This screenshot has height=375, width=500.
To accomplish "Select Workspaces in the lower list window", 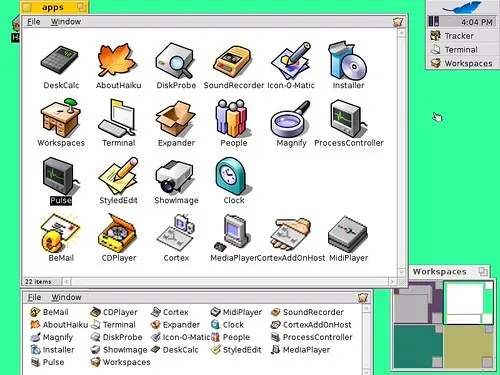I will point(120,362).
